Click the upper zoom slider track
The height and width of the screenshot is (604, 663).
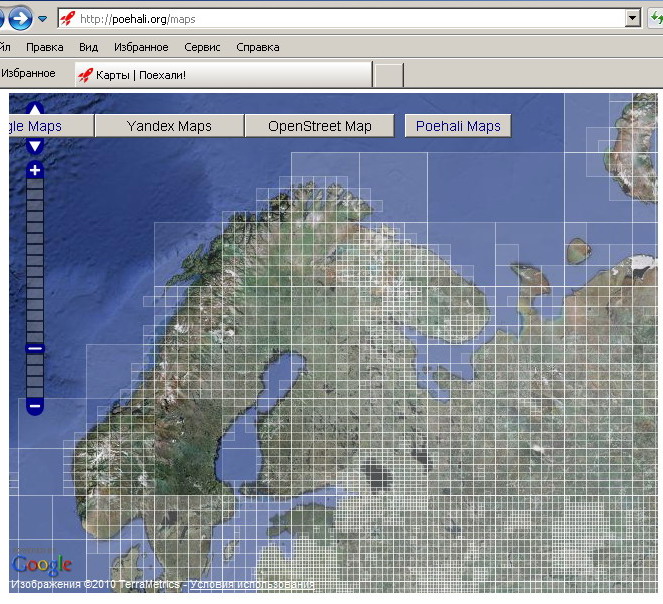(35, 261)
